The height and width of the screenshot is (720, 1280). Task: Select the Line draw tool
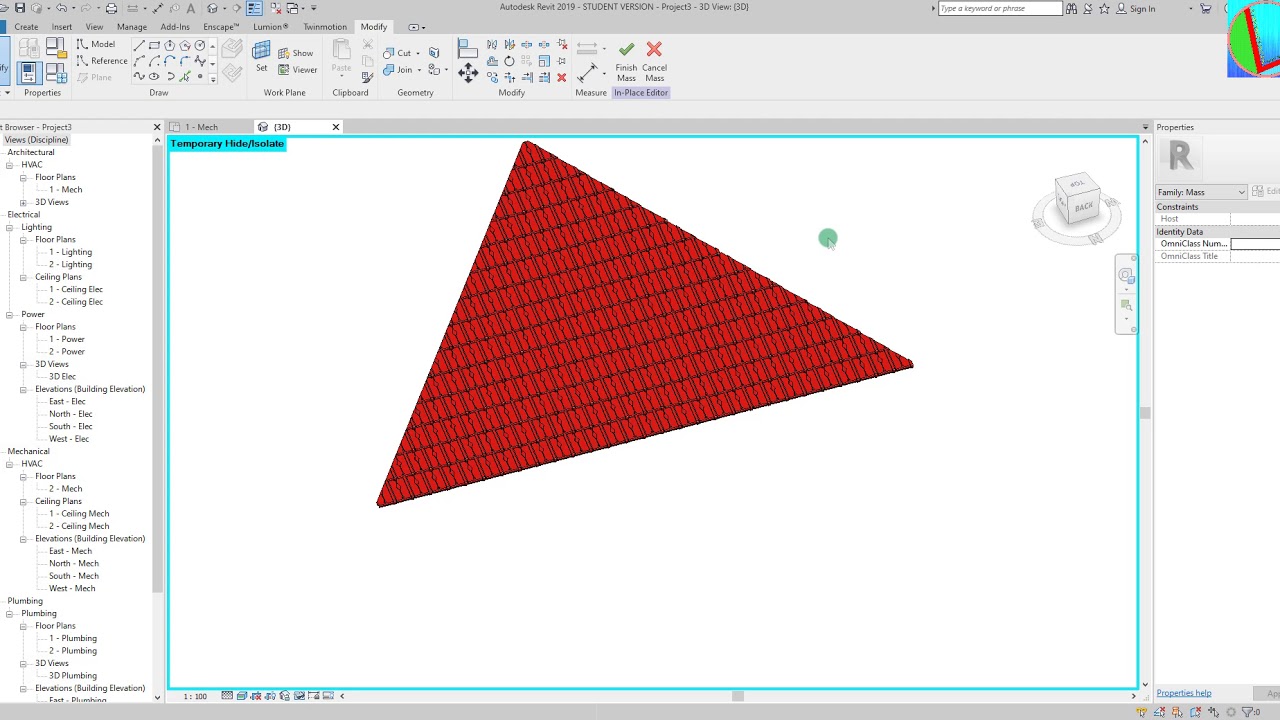coord(139,45)
